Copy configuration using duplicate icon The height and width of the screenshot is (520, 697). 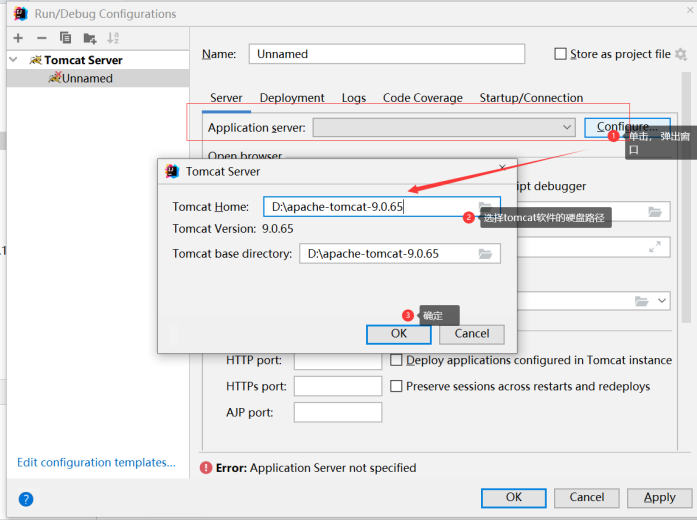click(x=65, y=38)
